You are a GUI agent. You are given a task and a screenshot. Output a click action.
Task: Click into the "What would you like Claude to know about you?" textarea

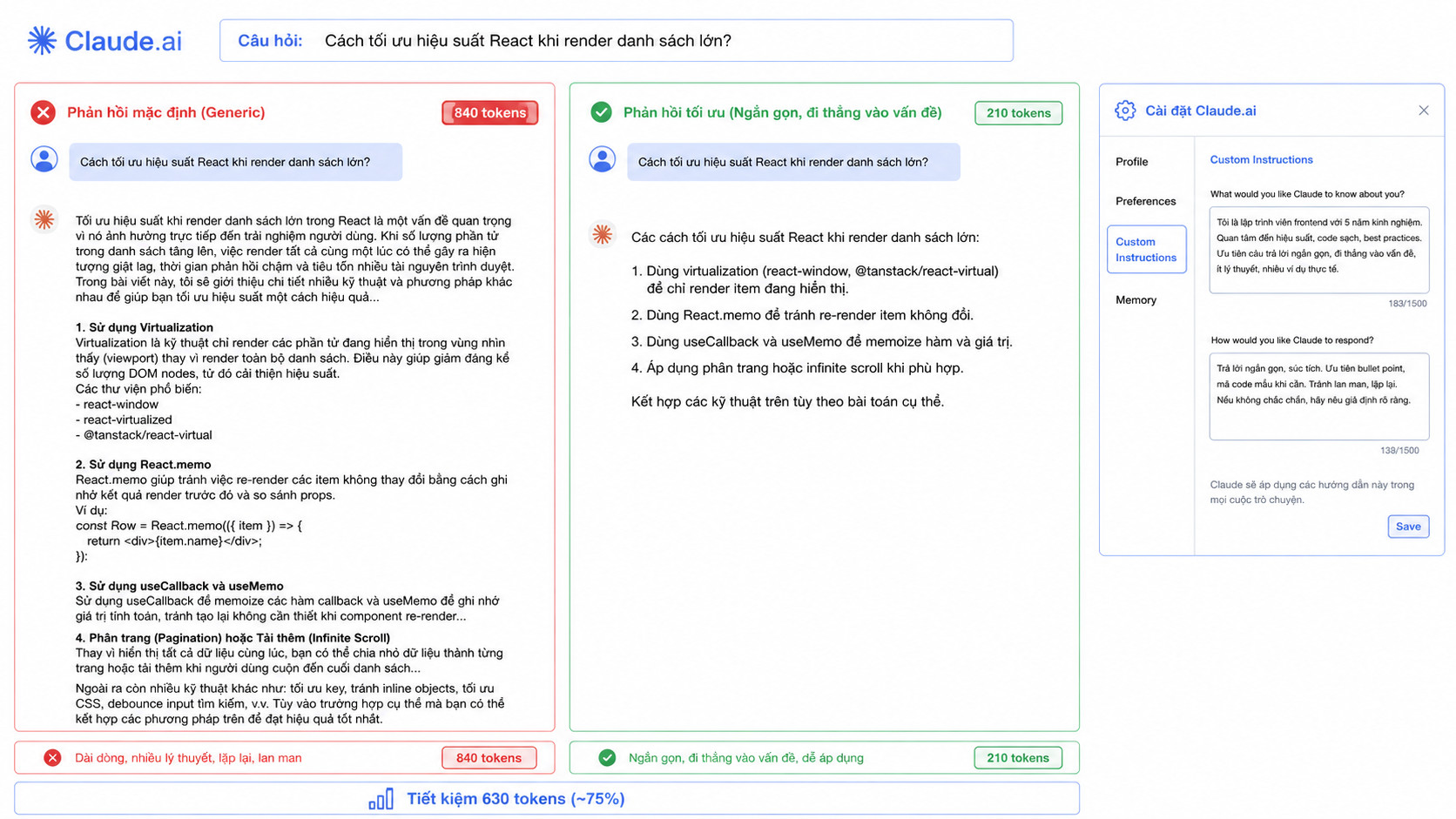coord(1318,250)
